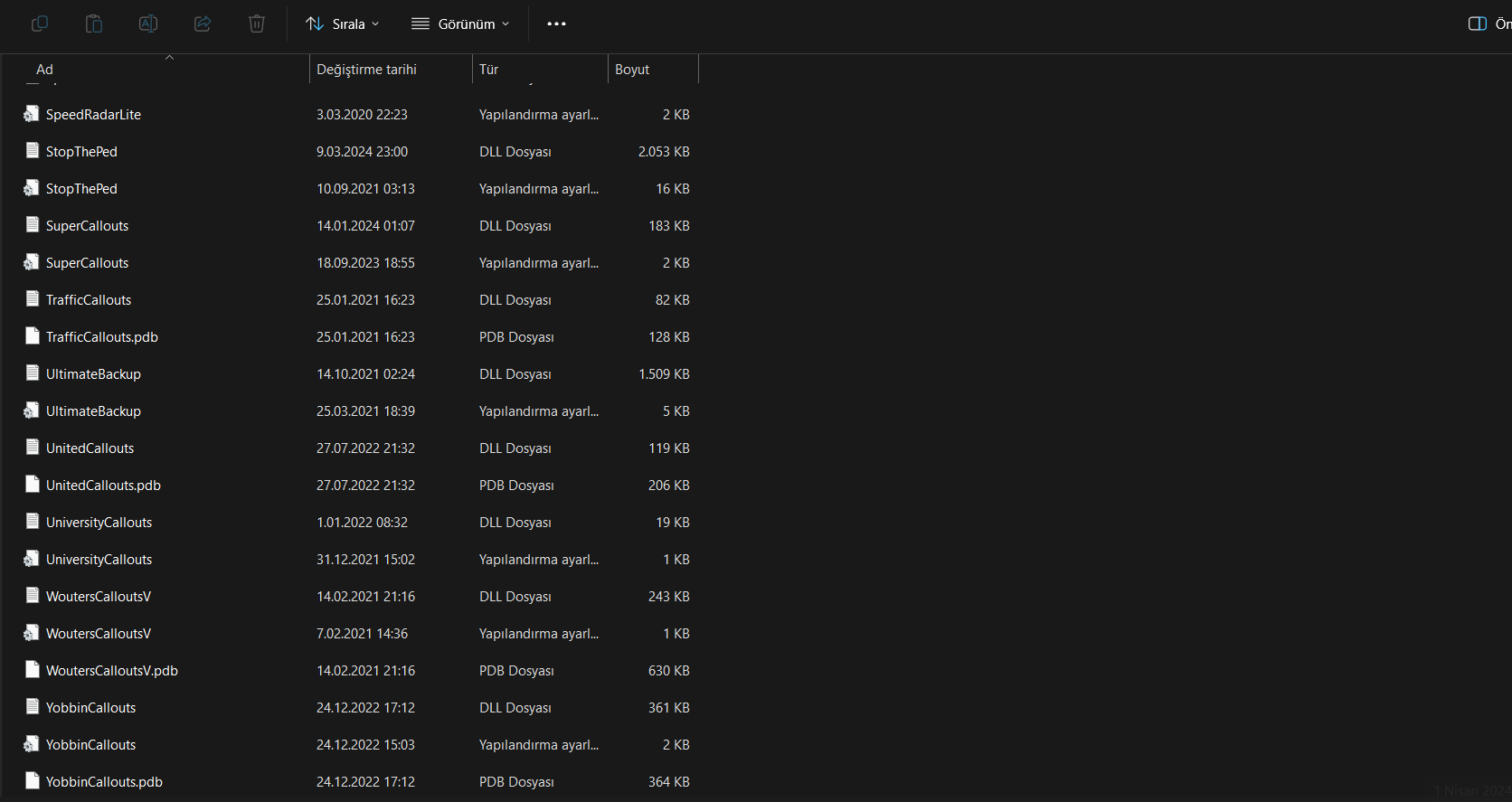This screenshot has height=802, width=1512.
Task: Click the Rename icon in the toolbar
Action: (x=148, y=24)
